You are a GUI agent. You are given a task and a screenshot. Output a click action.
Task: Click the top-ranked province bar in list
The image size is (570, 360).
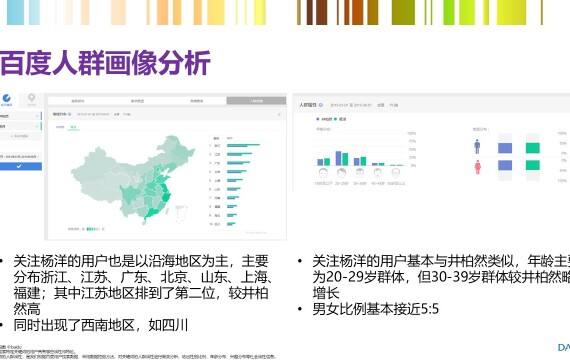coord(243,145)
